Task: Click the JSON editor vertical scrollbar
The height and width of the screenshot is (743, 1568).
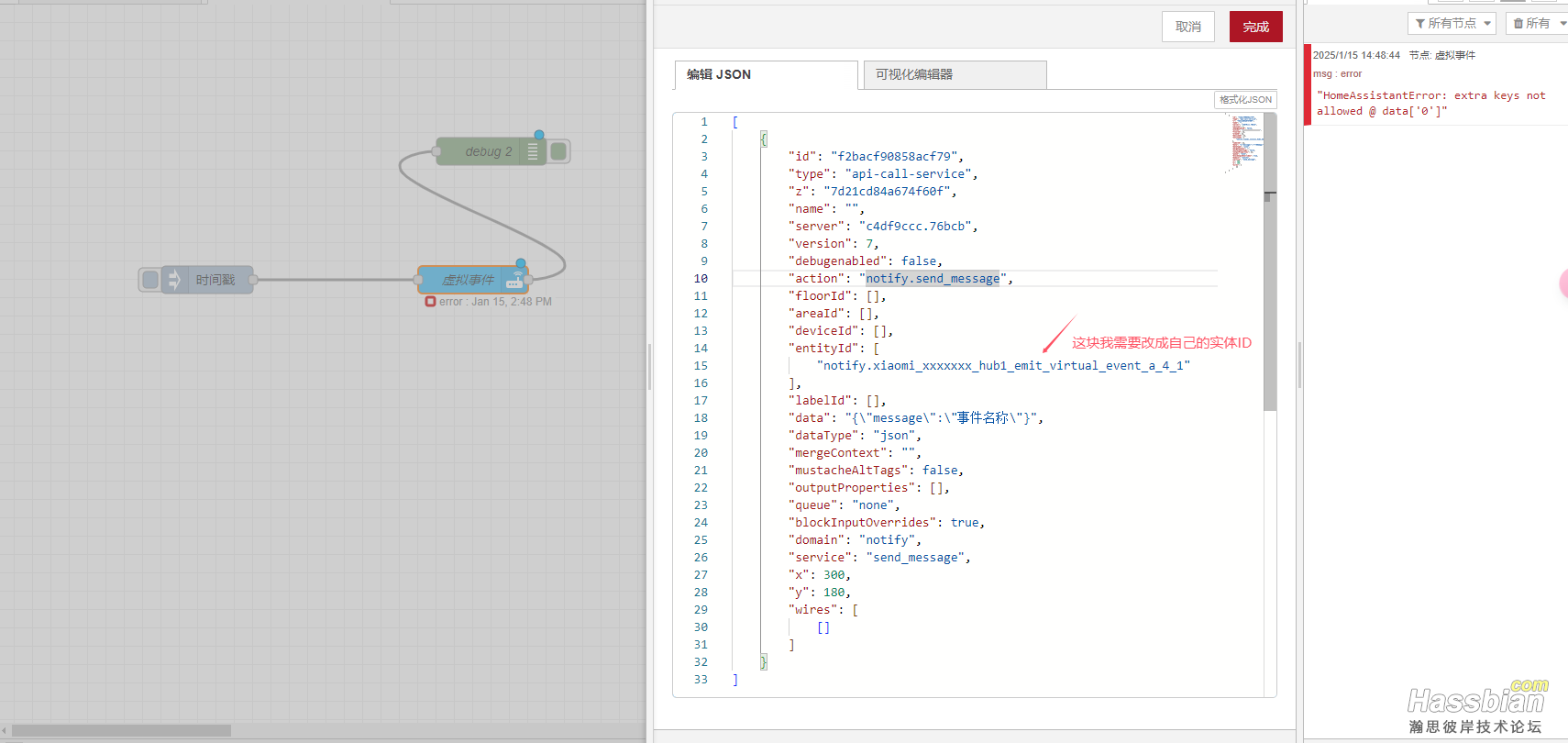Action: point(1270,262)
